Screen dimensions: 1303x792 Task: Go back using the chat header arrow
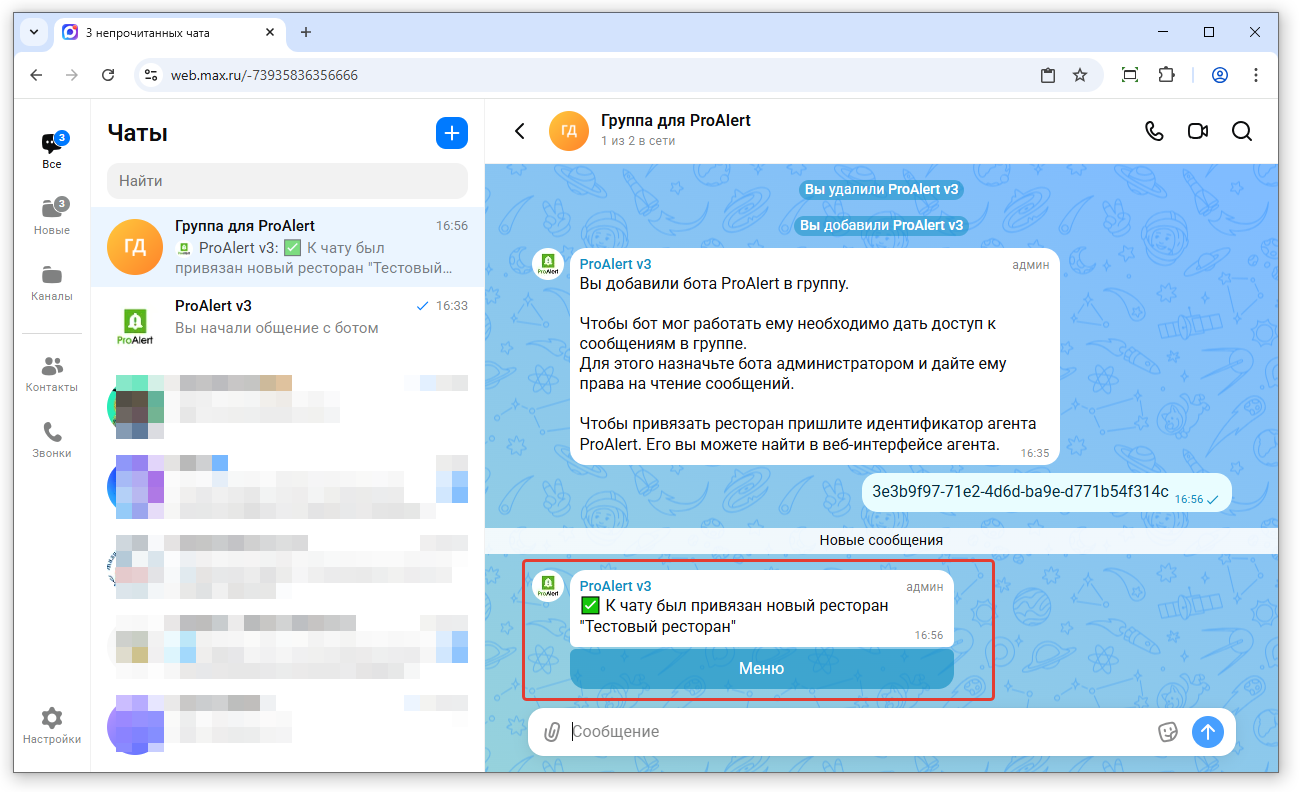(x=519, y=131)
